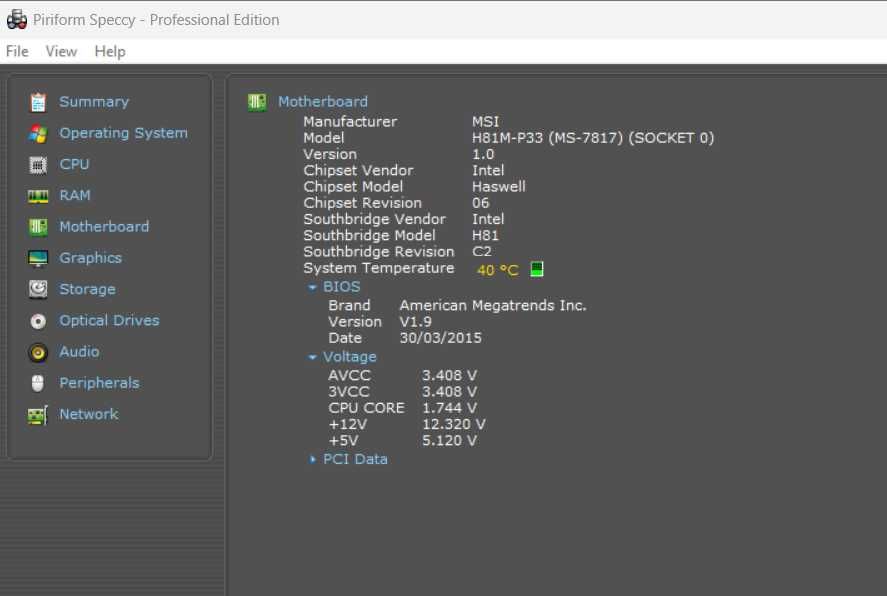Click the Motherboard icon in the sidebar
887x596 pixels.
coord(38,227)
